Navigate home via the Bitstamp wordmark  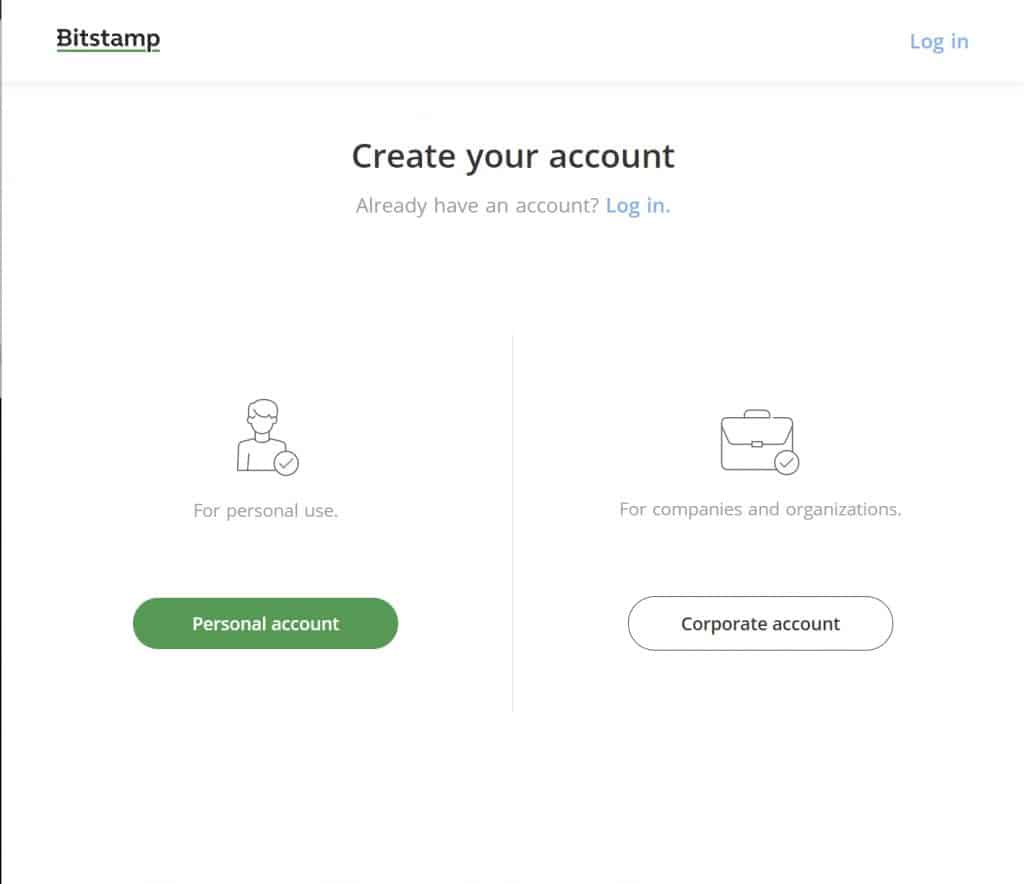click(107, 38)
